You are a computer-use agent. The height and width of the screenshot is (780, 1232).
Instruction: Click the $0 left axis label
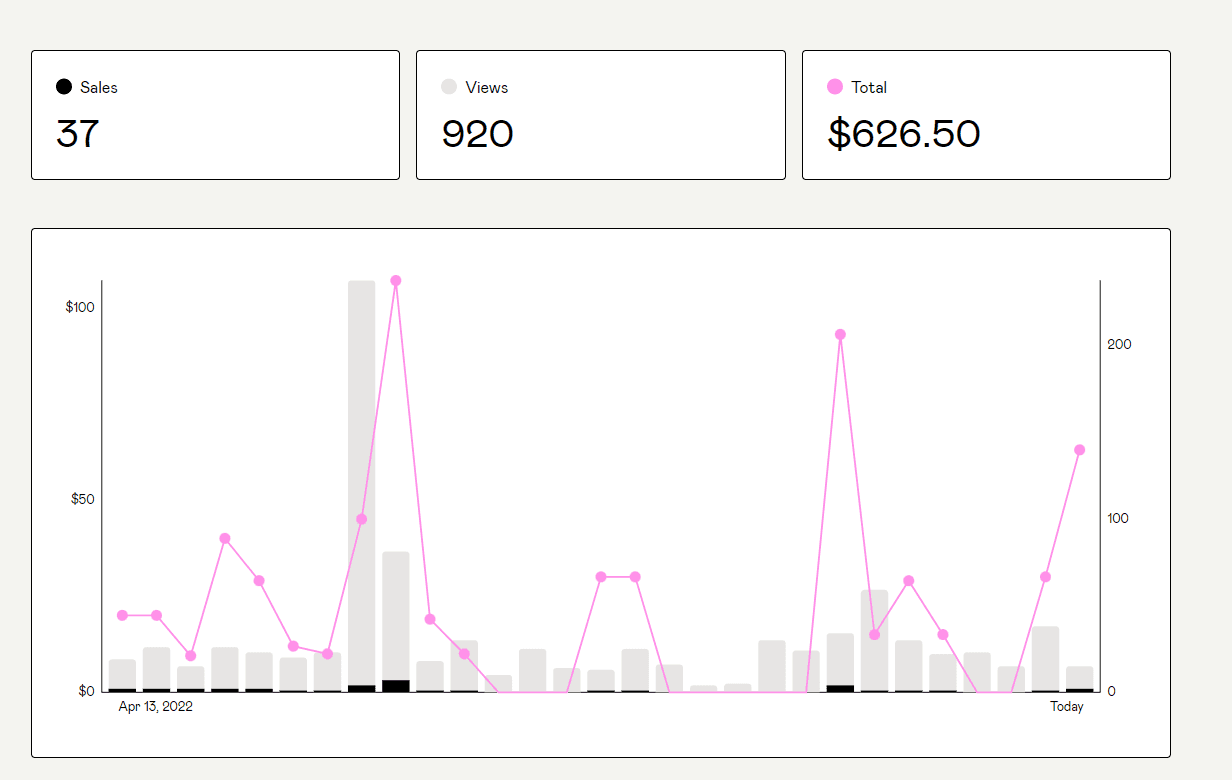click(x=87, y=691)
